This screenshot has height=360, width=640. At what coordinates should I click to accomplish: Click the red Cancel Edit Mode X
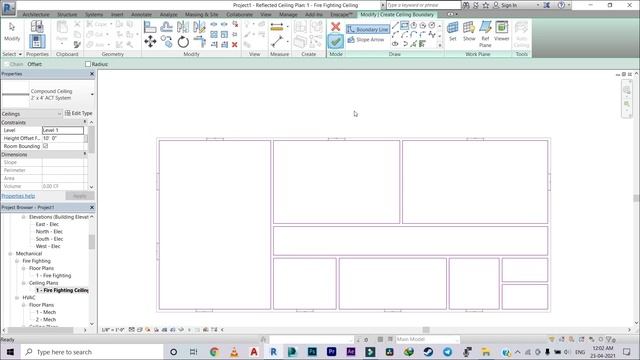(x=336, y=27)
